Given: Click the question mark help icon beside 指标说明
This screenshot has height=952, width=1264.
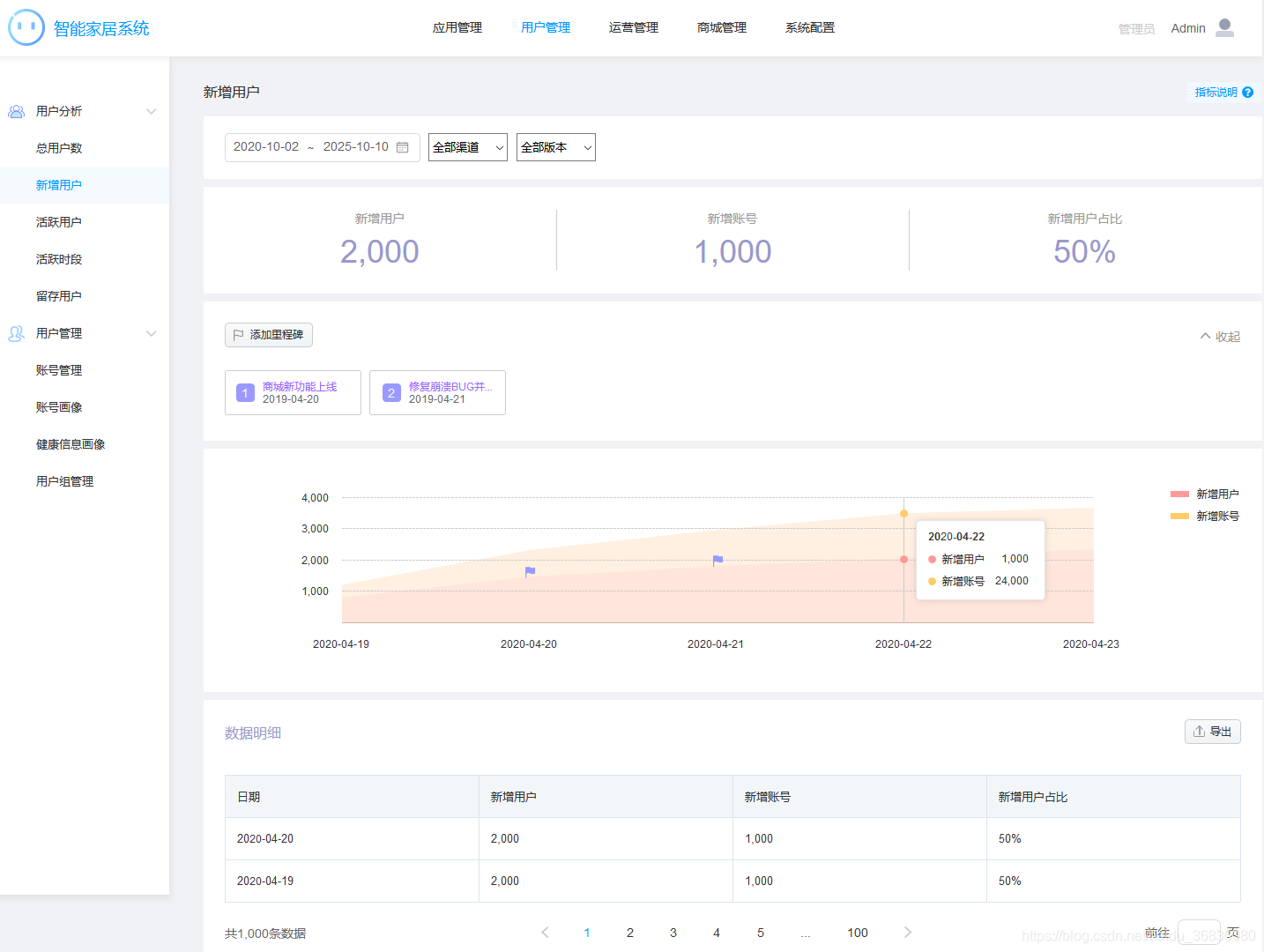Looking at the screenshot, I should tap(1247, 93).
